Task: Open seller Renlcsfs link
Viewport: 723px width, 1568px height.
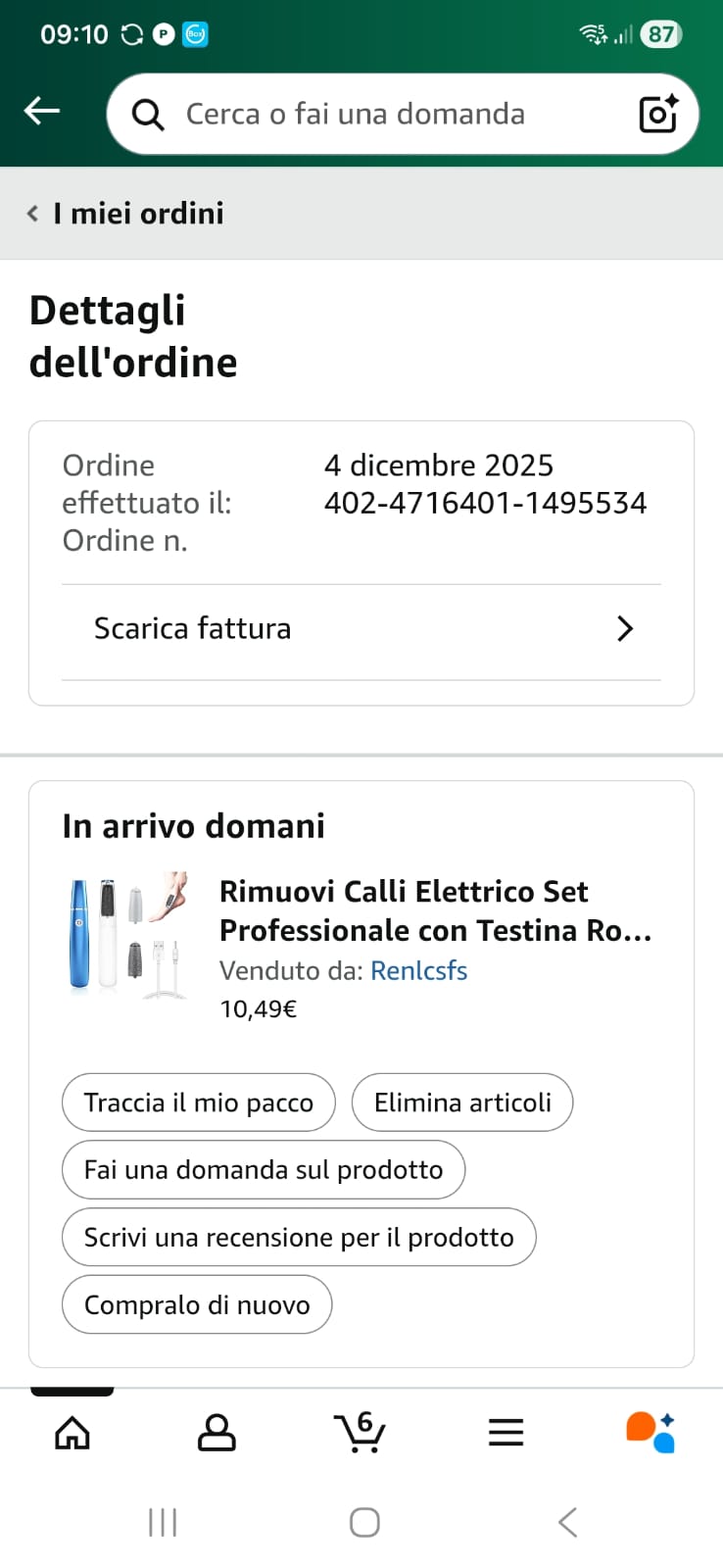Action: click(x=418, y=970)
